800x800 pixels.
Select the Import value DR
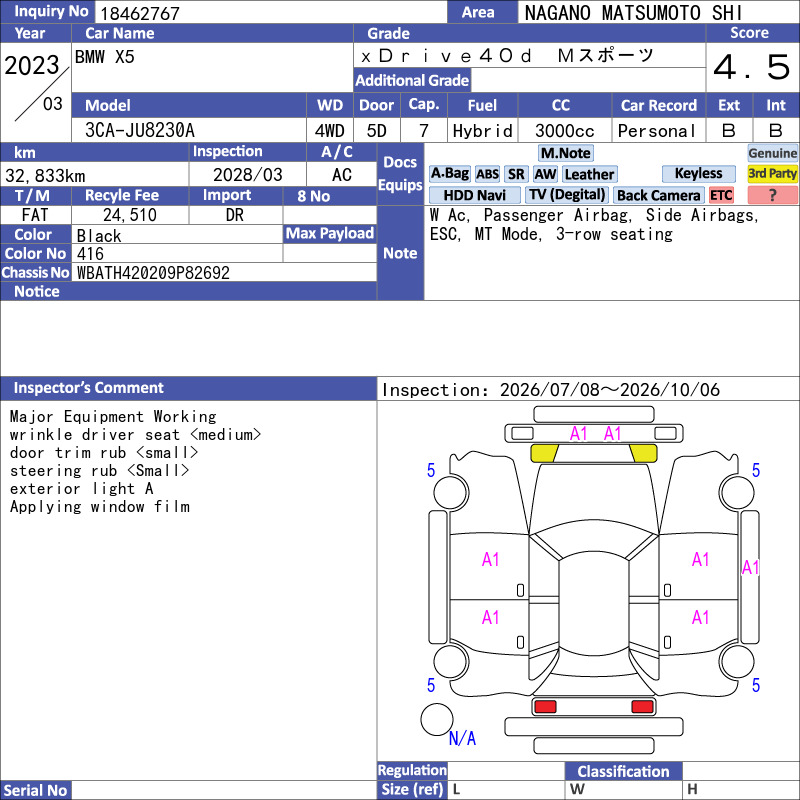pos(235,215)
